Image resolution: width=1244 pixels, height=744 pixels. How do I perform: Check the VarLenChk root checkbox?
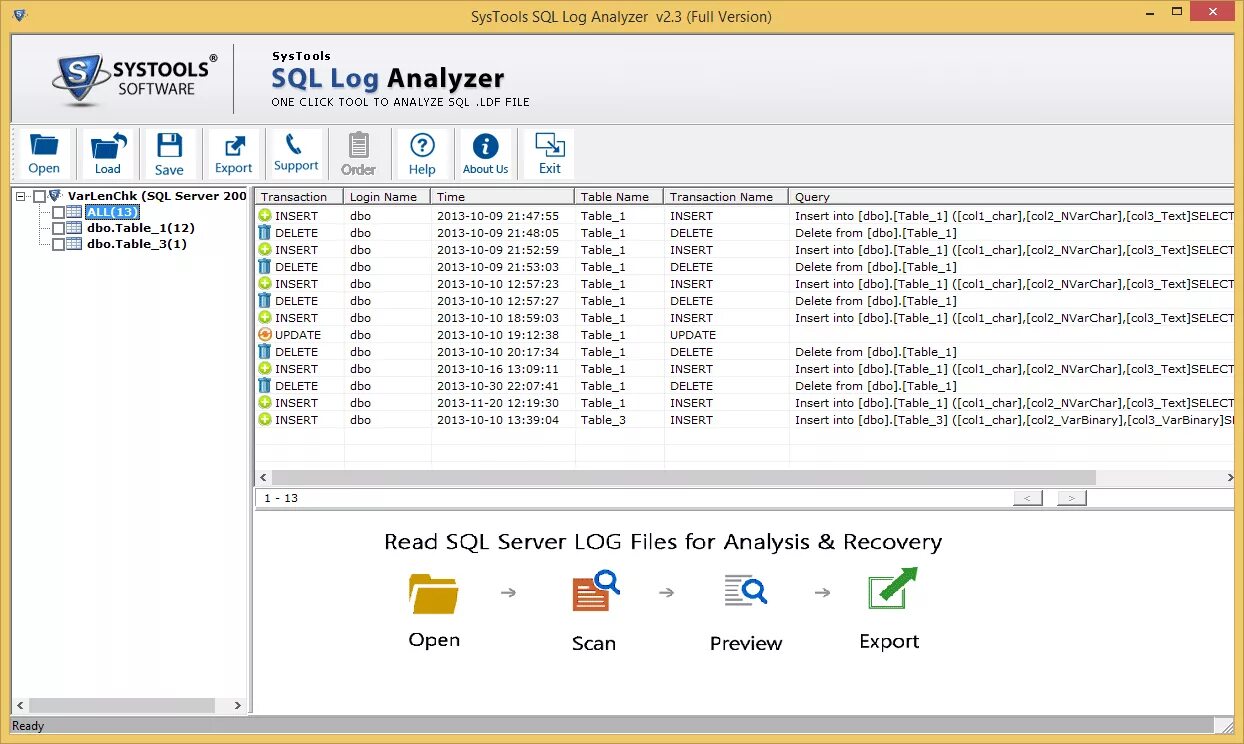point(39,197)
